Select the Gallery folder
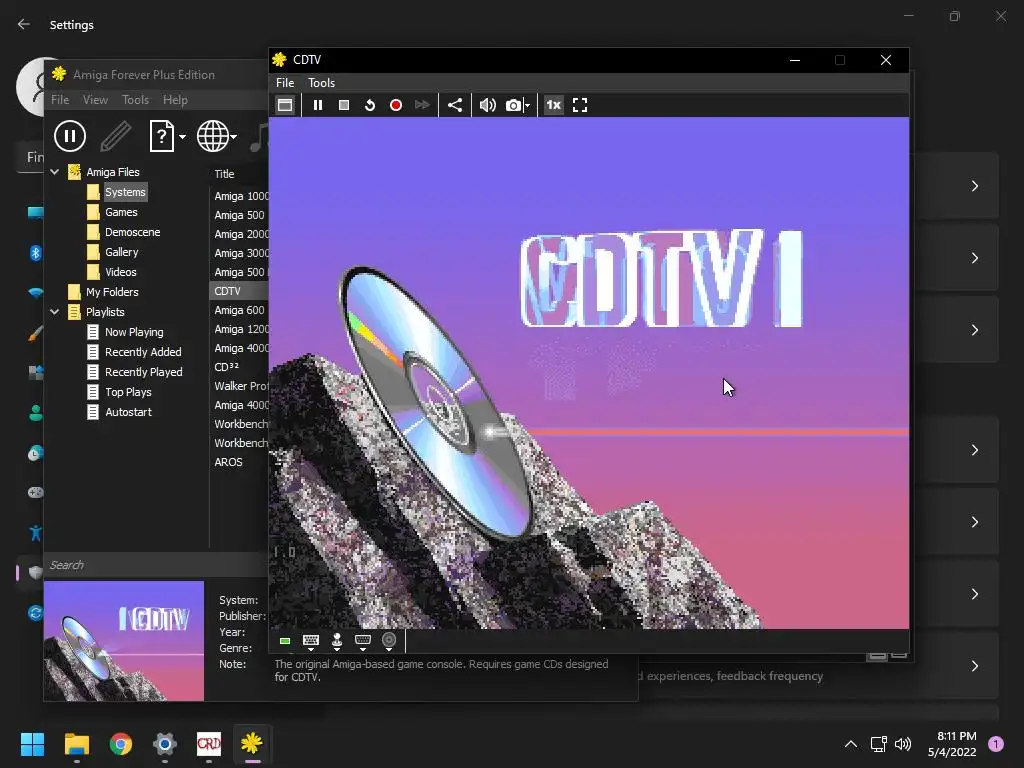Image resolution: width=1024 pixels, height=768 pixels. pos(121,252)
